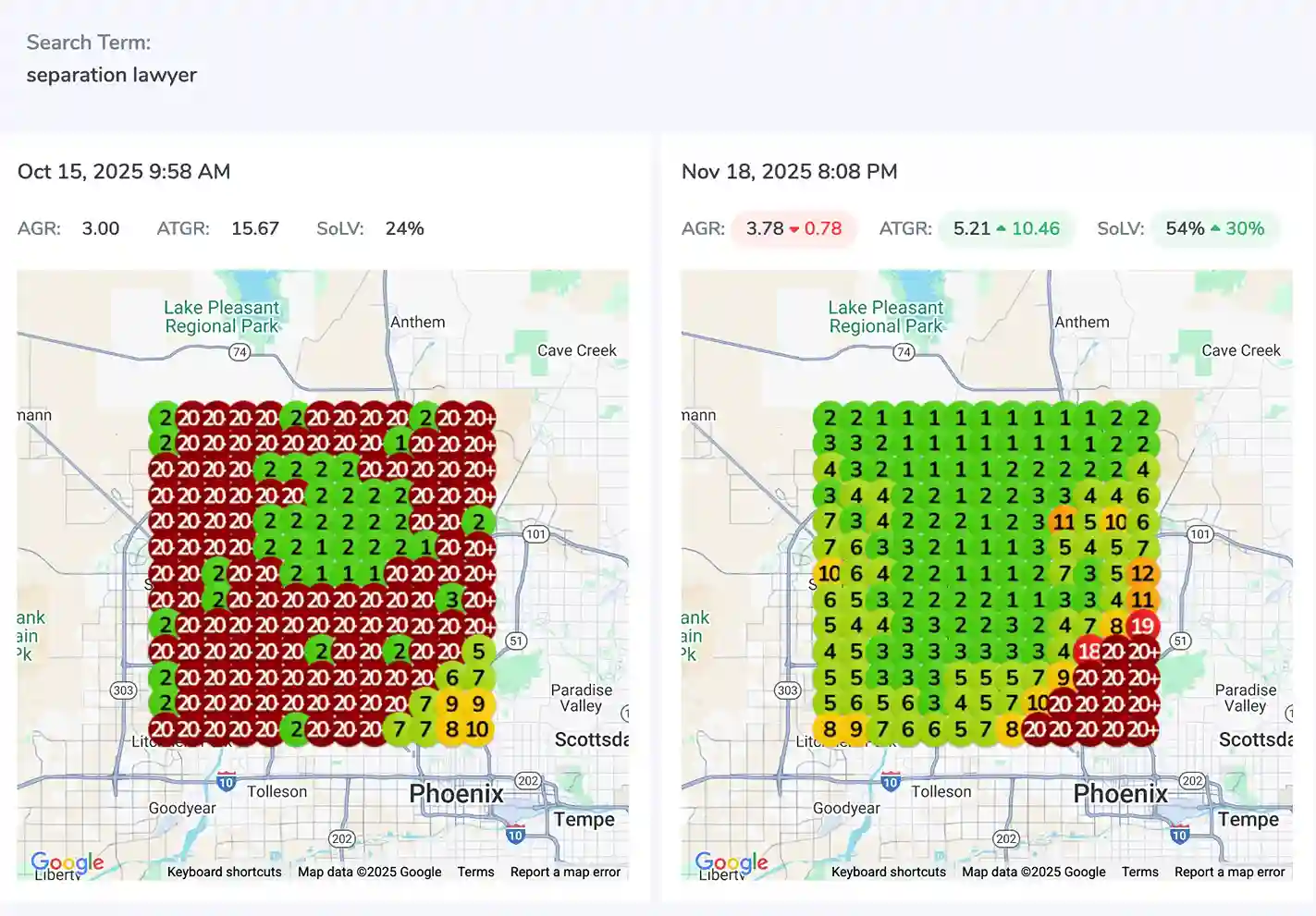Screen dimensions: 1316x916
Task: Select the Nov 18, 2025 8:08 PM header
Action: (x=789, y=172)
